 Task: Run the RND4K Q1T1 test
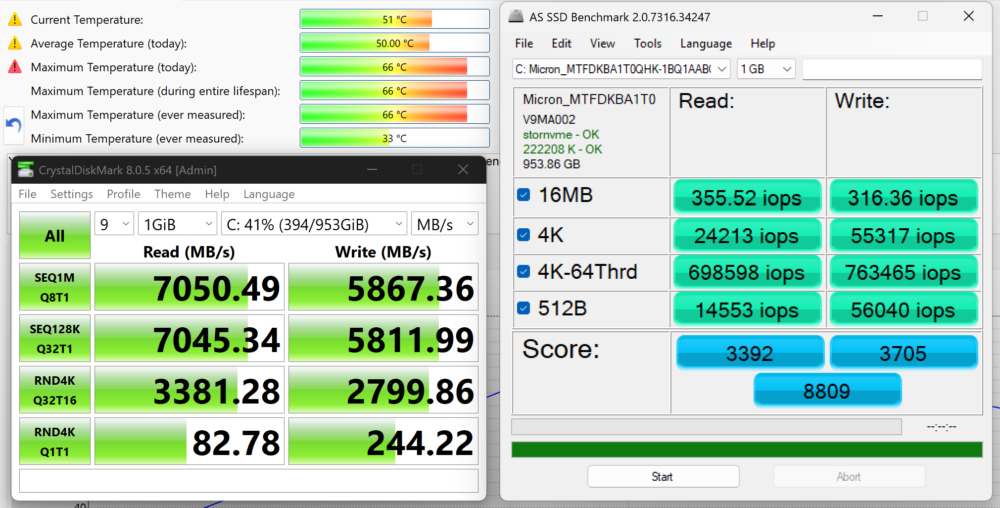pos(55,442)
